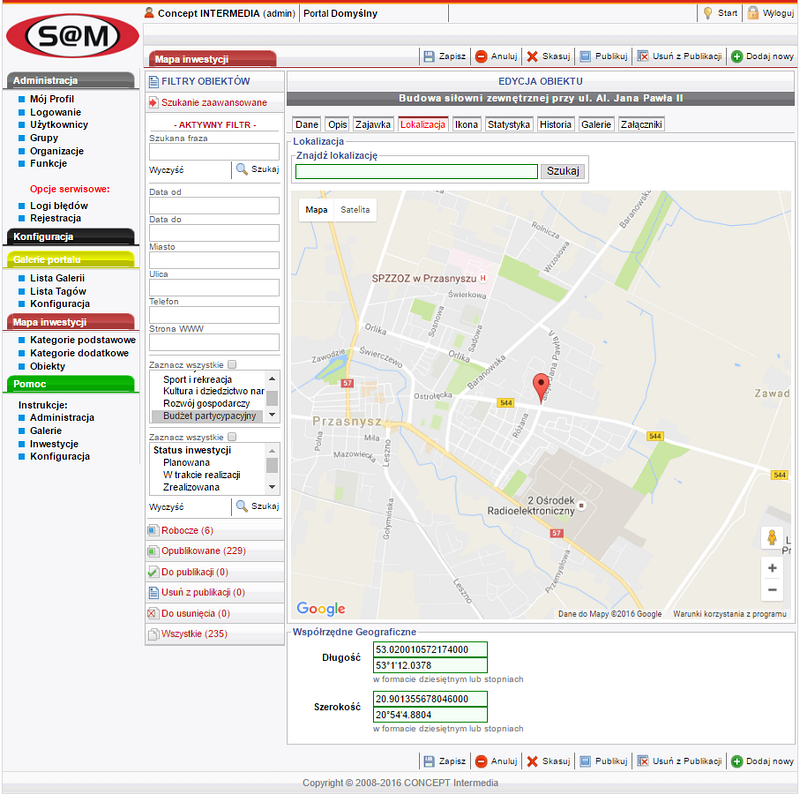Click the FILTRY OBIEKTÓW document icon
The height and width of the screenshot is (794, 800).
point(154,81)
